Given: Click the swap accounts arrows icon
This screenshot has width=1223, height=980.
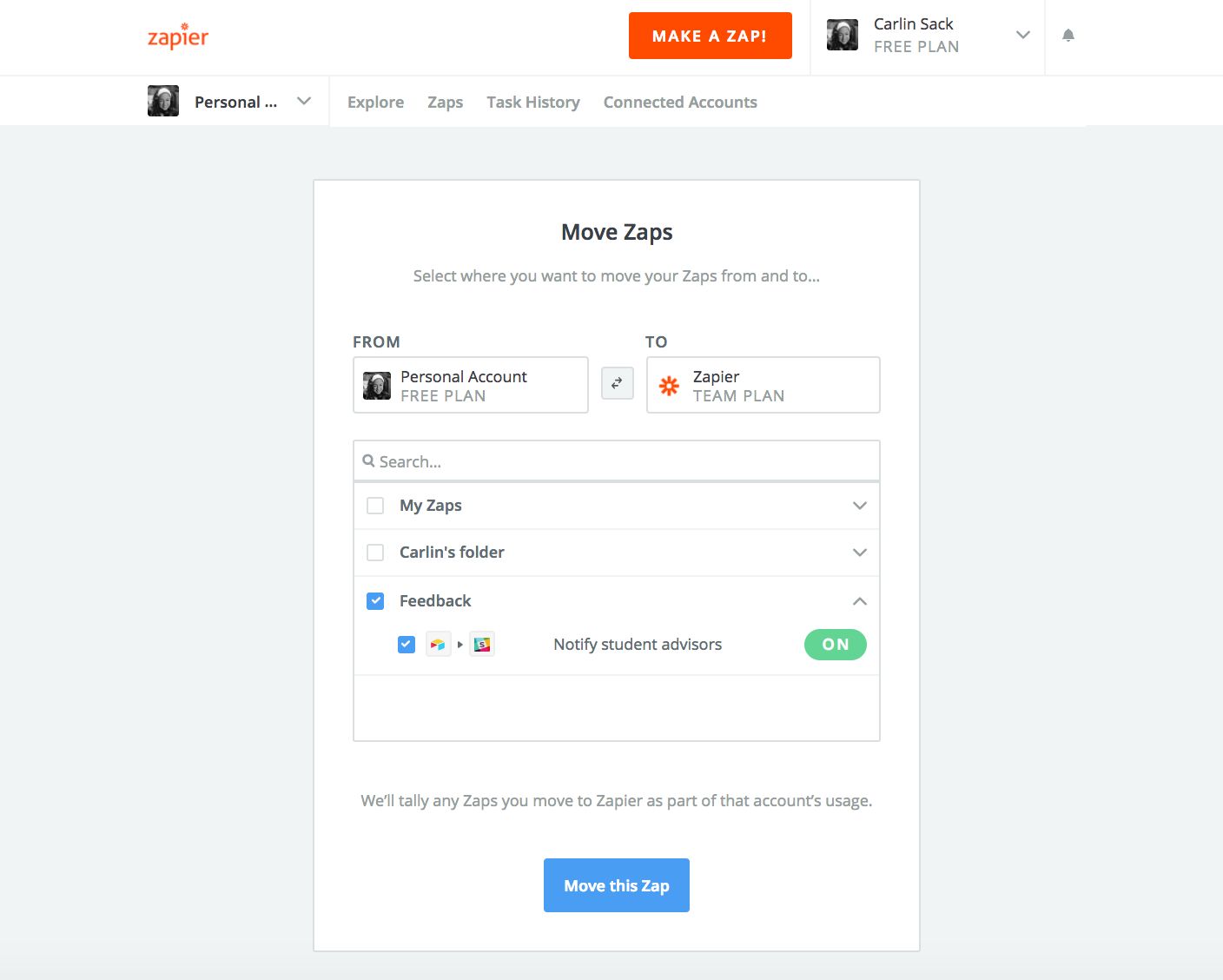Looking at the screenshot, I should point(617,383).
